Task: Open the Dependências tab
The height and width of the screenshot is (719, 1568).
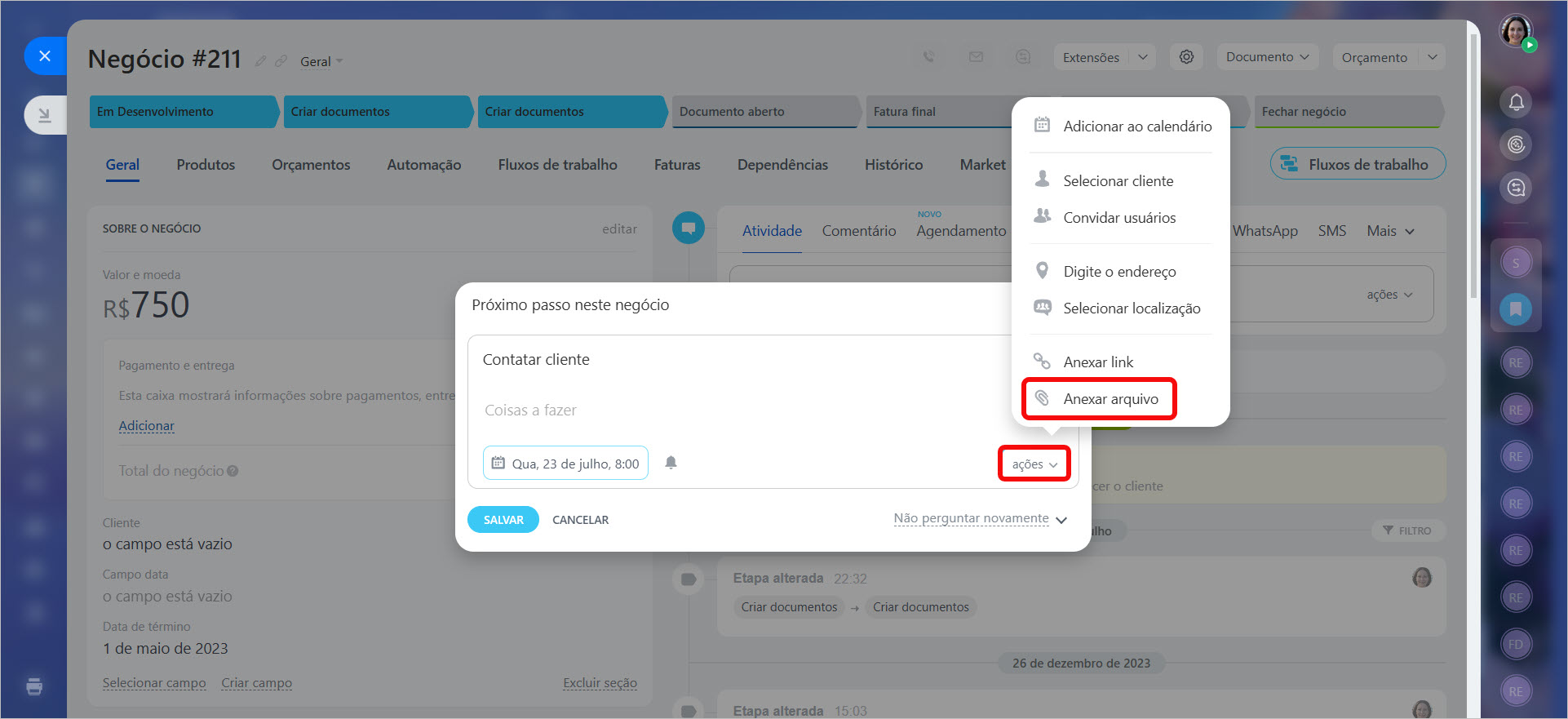Action: point(782,165)
